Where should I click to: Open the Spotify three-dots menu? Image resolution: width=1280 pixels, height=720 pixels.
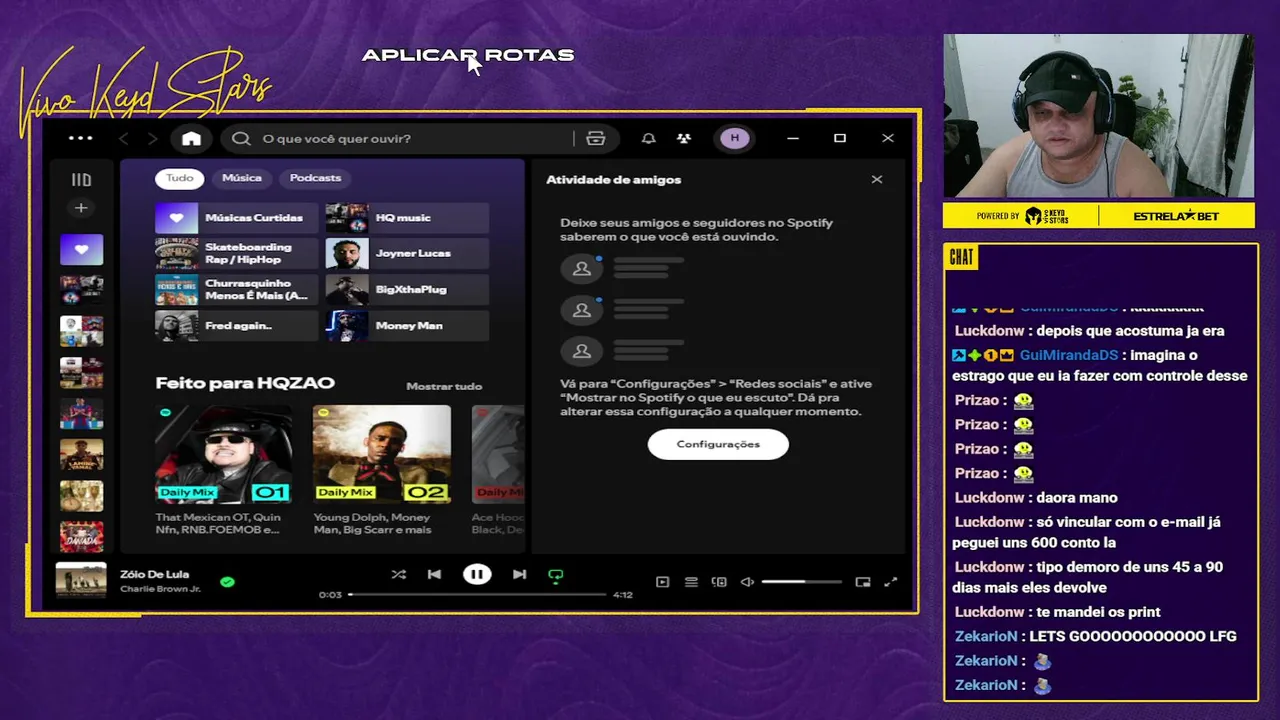(80, 138)
